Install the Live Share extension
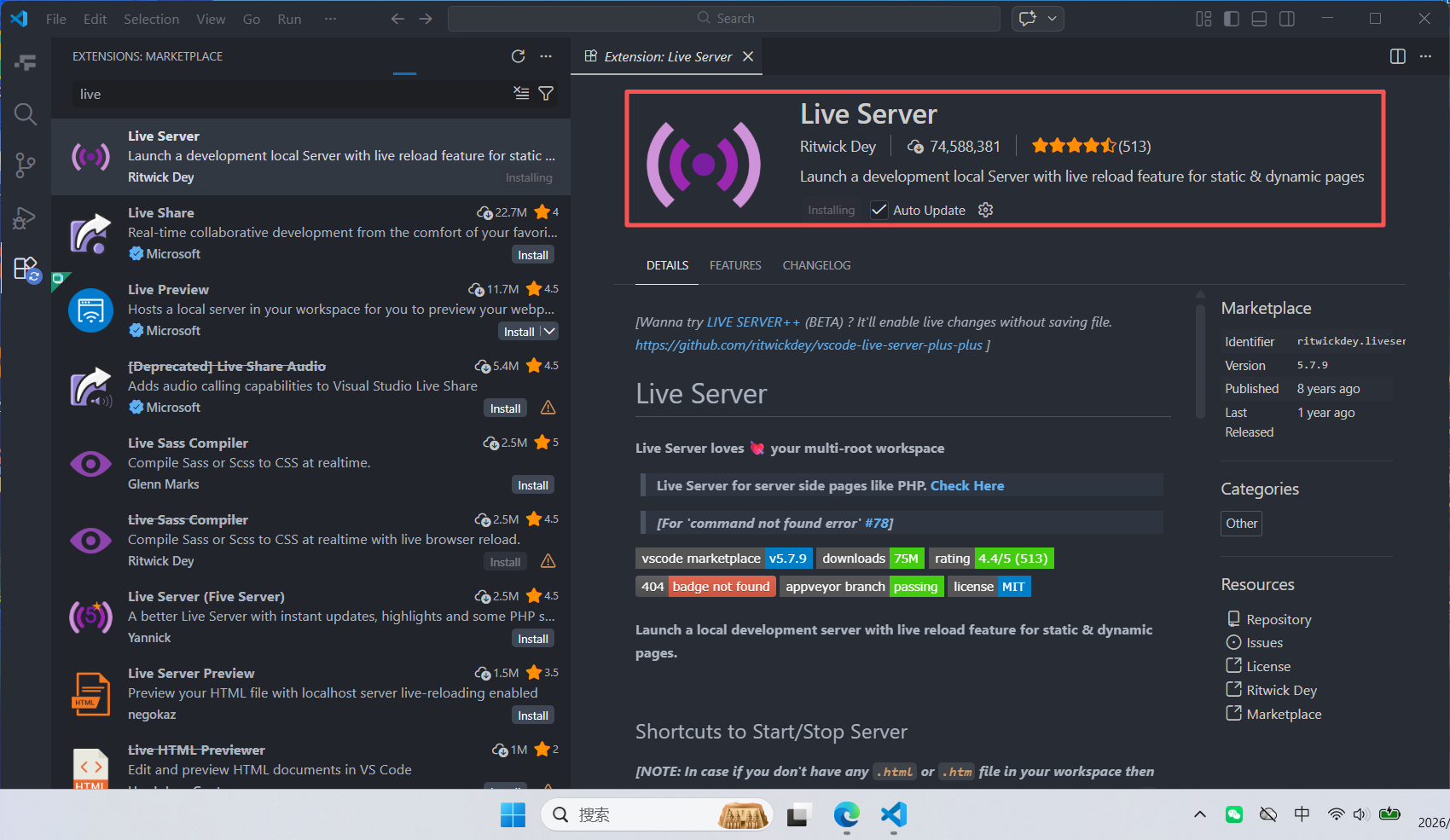 click(x=533, y=255)
